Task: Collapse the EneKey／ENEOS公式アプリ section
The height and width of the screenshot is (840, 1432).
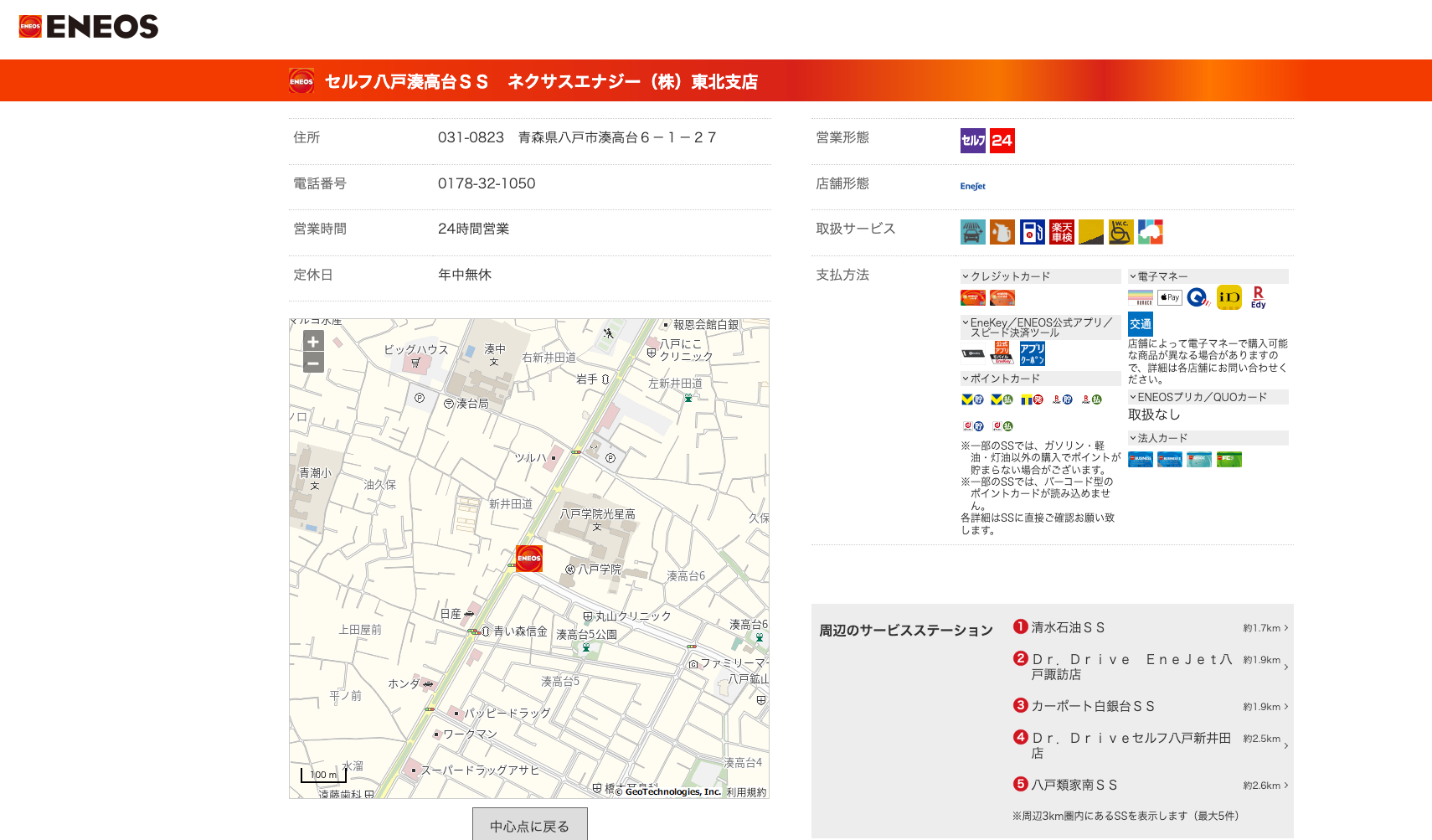Action: point(1040,327)
